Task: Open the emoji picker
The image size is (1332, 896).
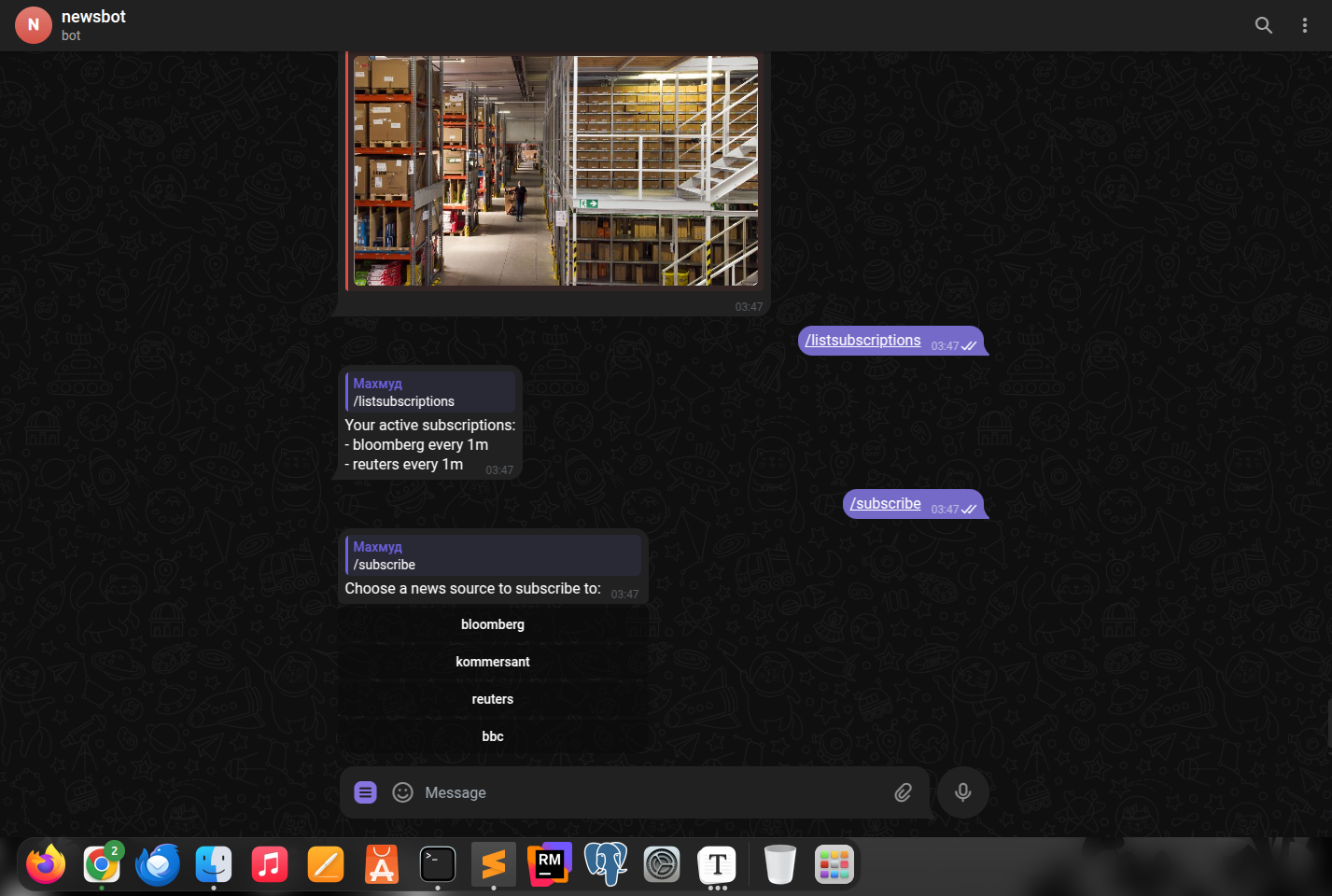Action: pos(402,791)
